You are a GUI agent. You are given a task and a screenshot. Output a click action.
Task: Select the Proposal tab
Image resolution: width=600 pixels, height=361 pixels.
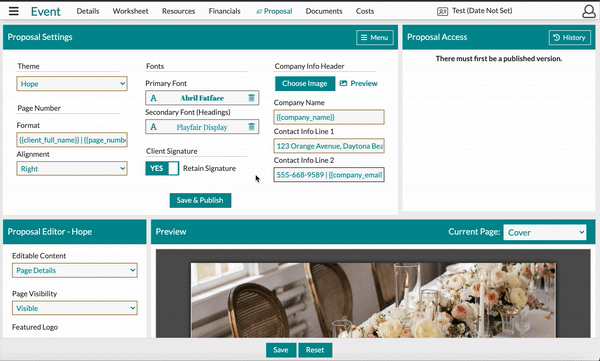coord(274,11)
